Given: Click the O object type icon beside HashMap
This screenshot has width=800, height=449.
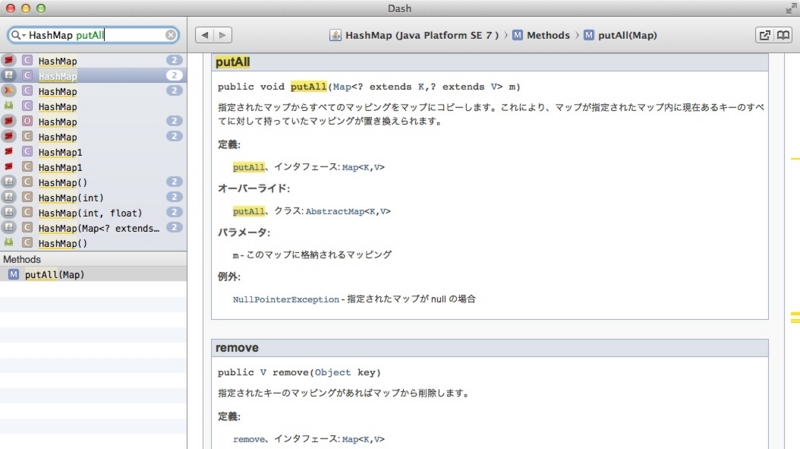Looking at the screenshot, I should coord(27,121).
